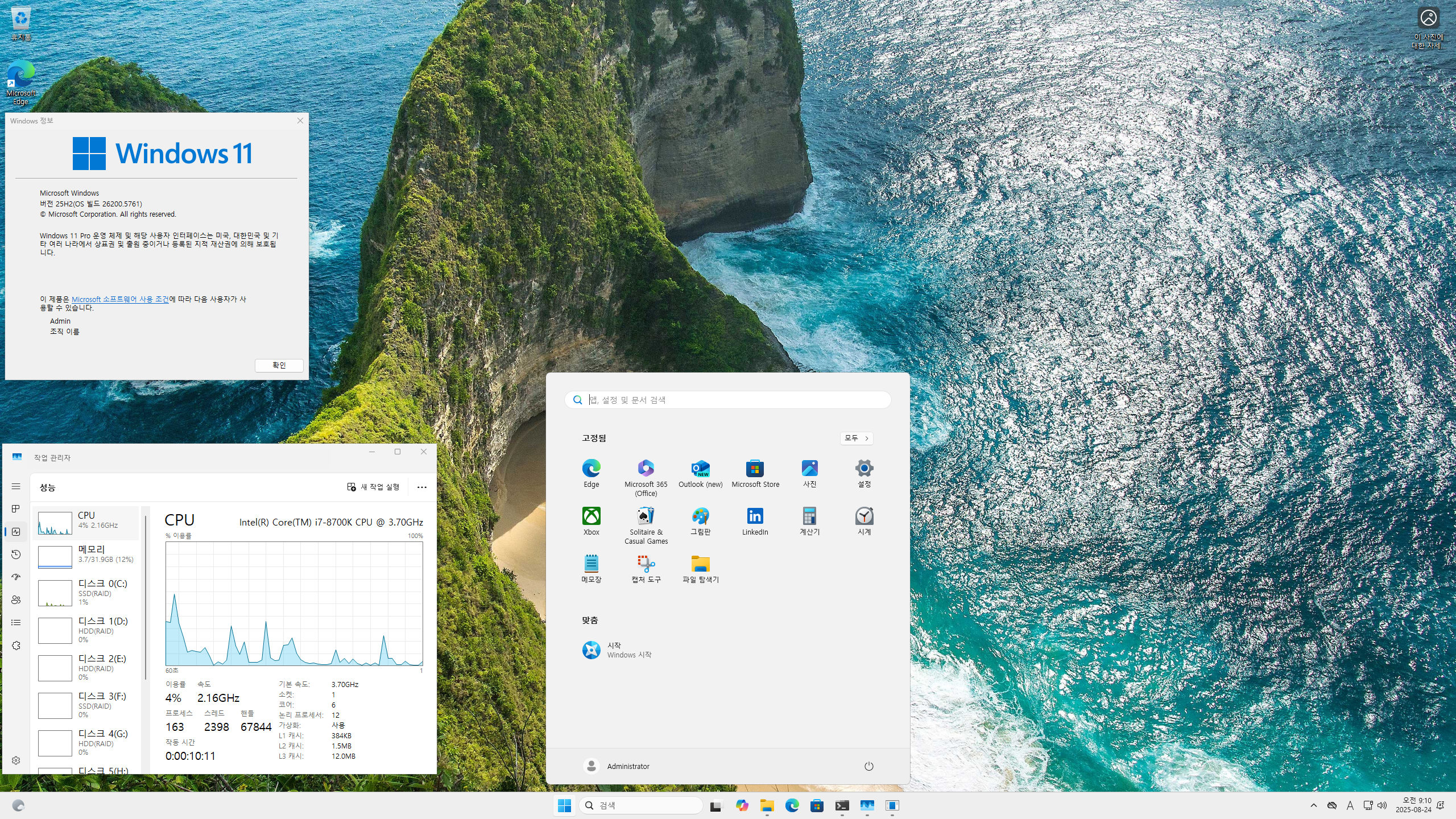Click the Start menu search field
Viewport: 1456px width, 819px height.
click(x=734, y=400)
